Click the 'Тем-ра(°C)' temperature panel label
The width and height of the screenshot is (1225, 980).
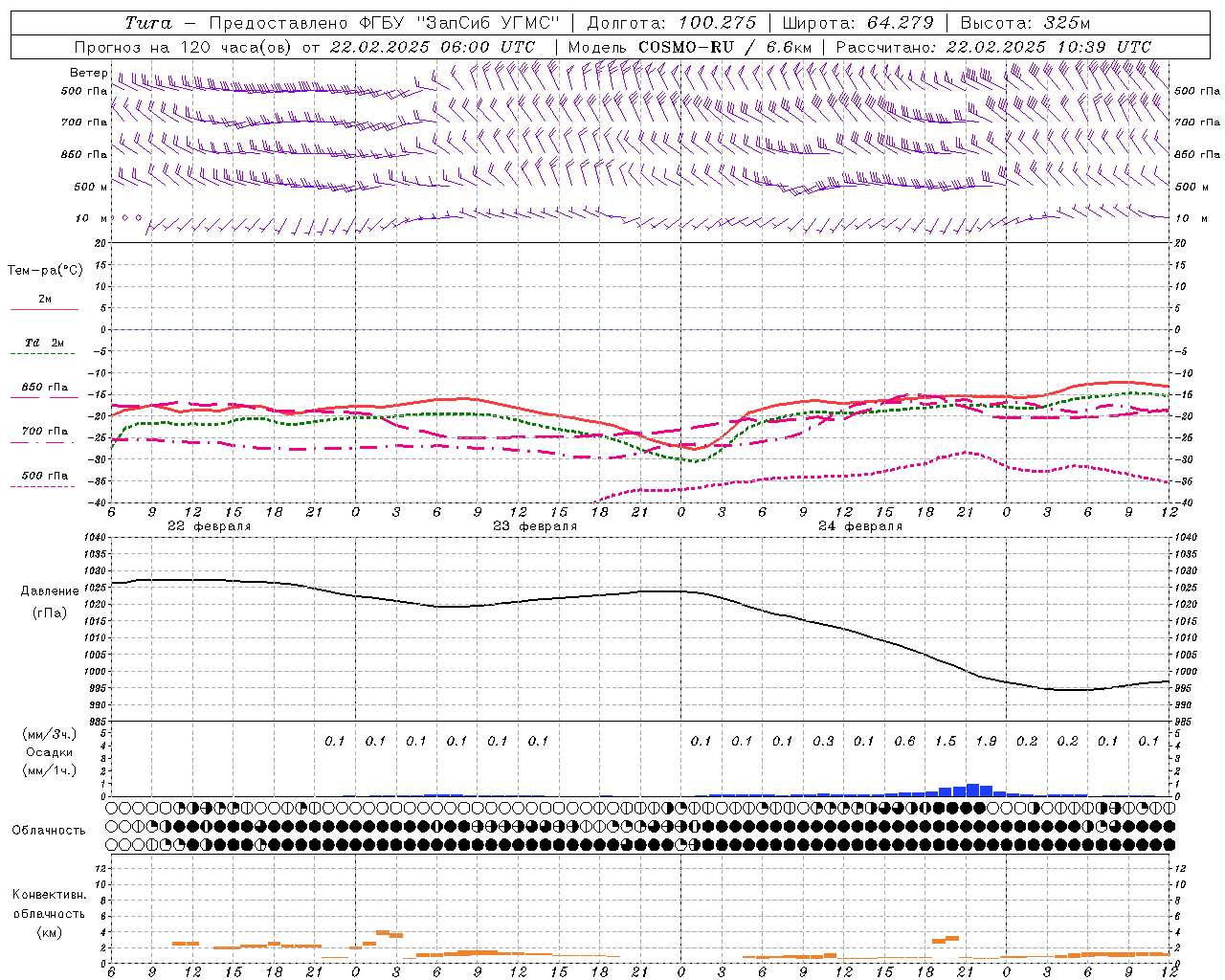45,271
